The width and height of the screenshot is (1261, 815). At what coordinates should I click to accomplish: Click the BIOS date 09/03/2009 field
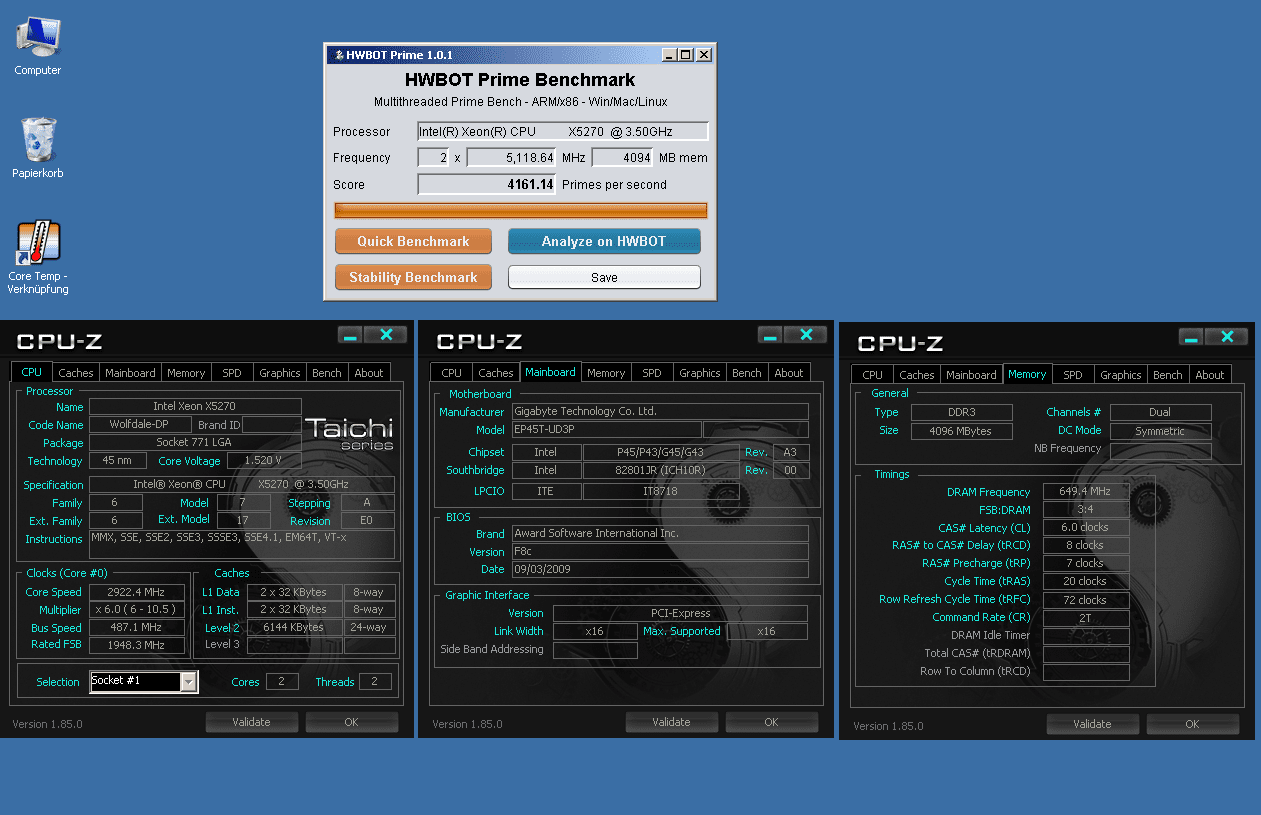[x=660, y=570]
